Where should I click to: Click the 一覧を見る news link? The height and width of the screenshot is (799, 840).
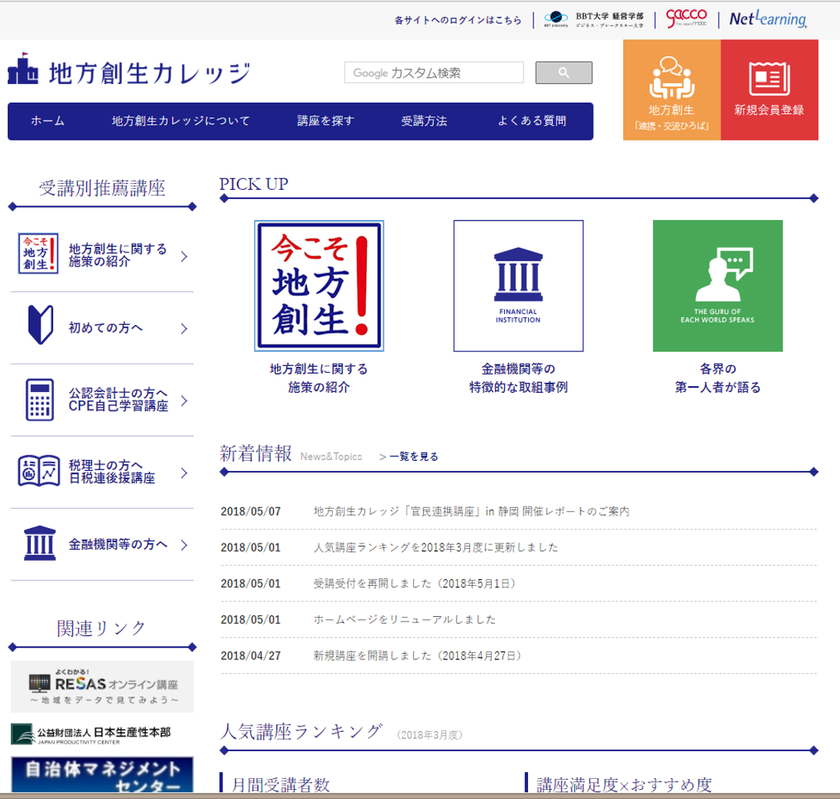click(x=412, y=456)
